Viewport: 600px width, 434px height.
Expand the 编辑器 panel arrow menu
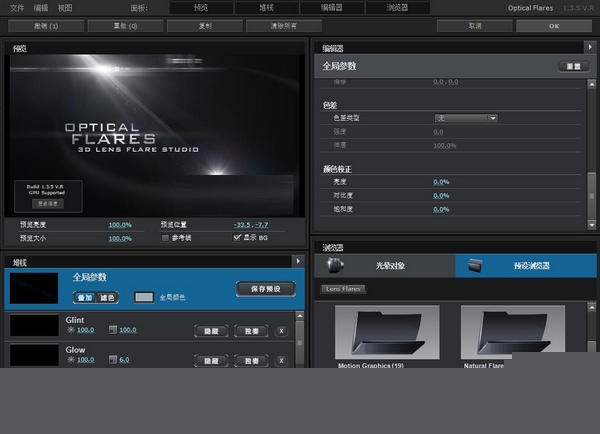click(589, 47)
